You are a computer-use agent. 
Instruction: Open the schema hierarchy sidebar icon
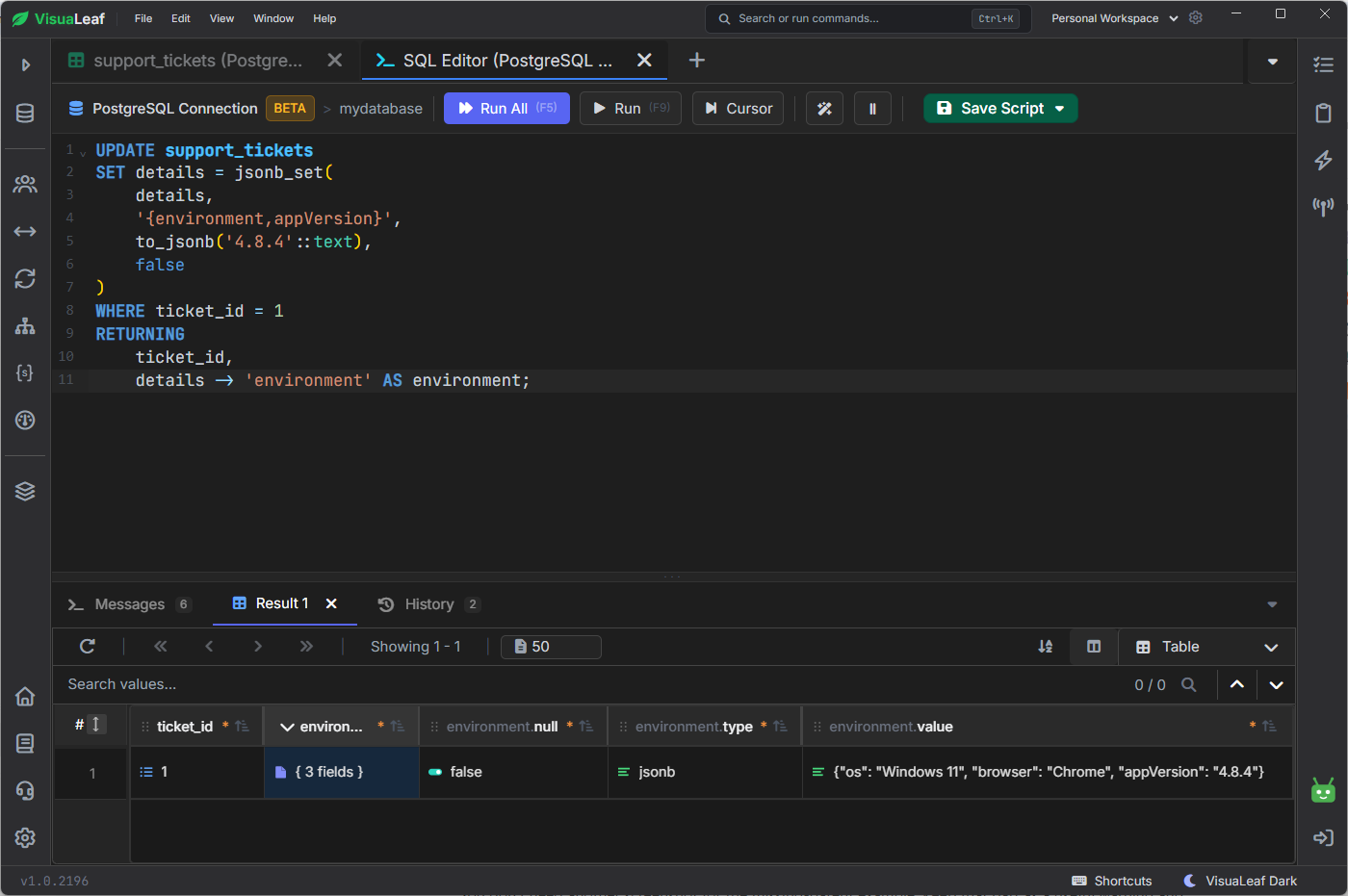pos(25,325)
